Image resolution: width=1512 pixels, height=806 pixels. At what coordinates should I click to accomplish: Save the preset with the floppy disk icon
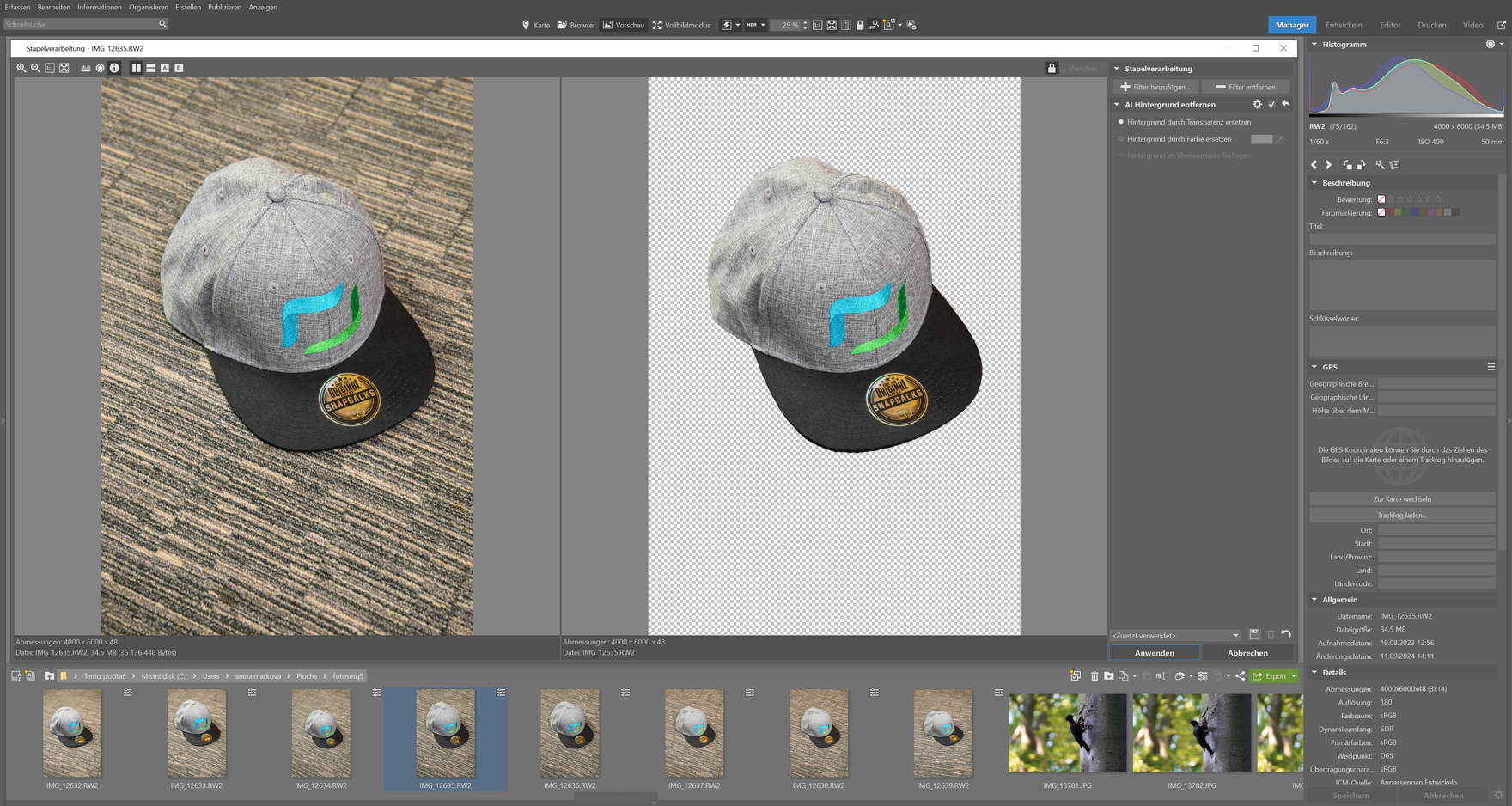click(x=1254, y=635)
